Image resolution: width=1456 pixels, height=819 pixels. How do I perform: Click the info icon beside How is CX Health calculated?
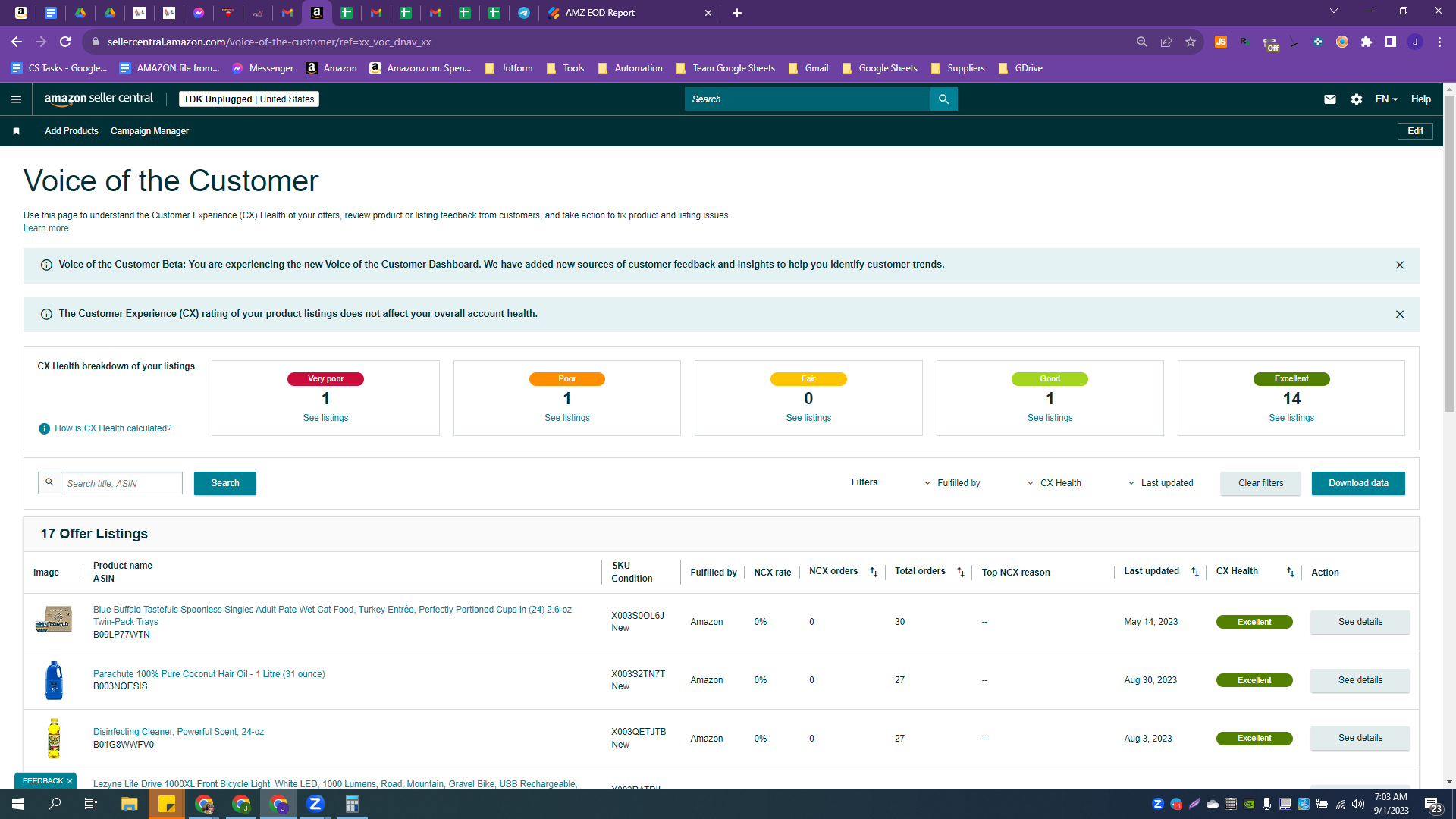(x=44, y=429)
